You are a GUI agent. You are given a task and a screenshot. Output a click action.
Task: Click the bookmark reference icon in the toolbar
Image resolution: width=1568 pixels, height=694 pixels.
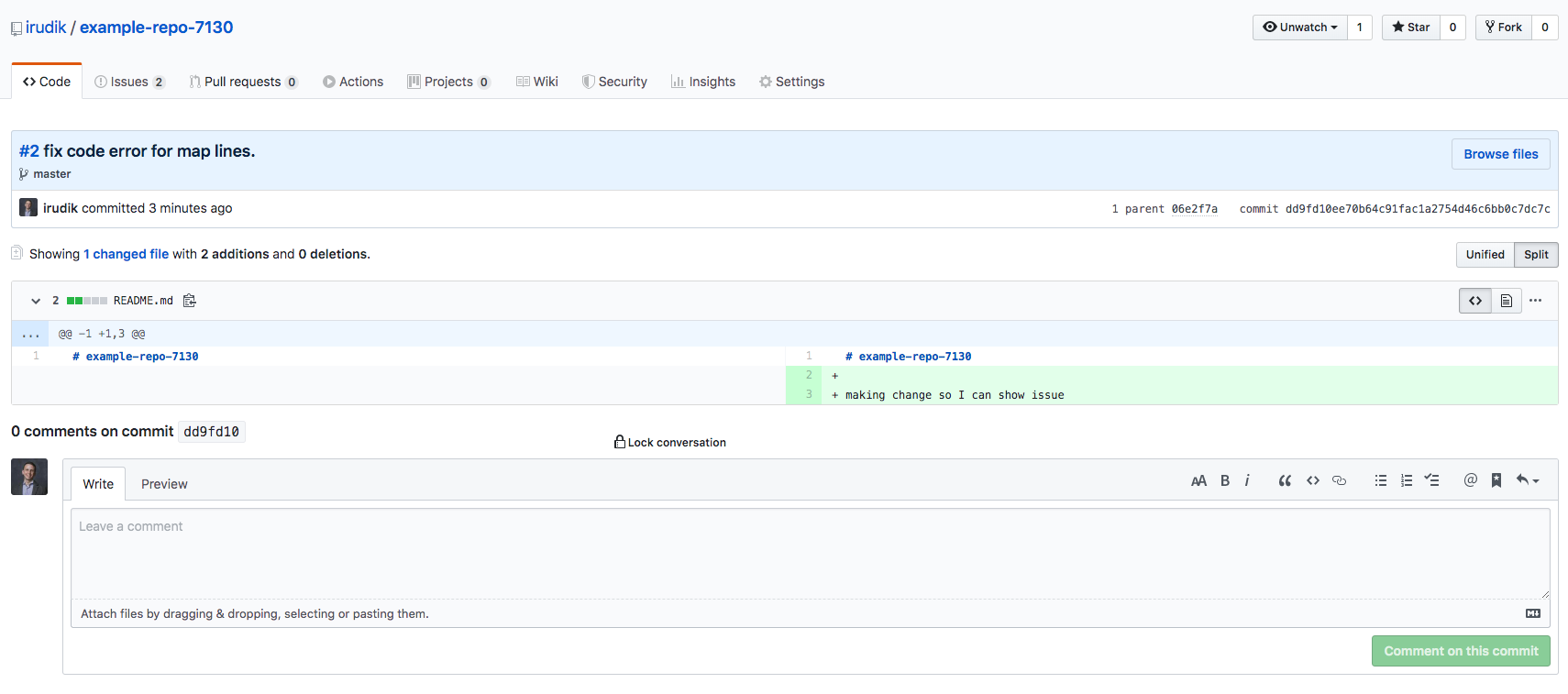(x=1496, y=480)
